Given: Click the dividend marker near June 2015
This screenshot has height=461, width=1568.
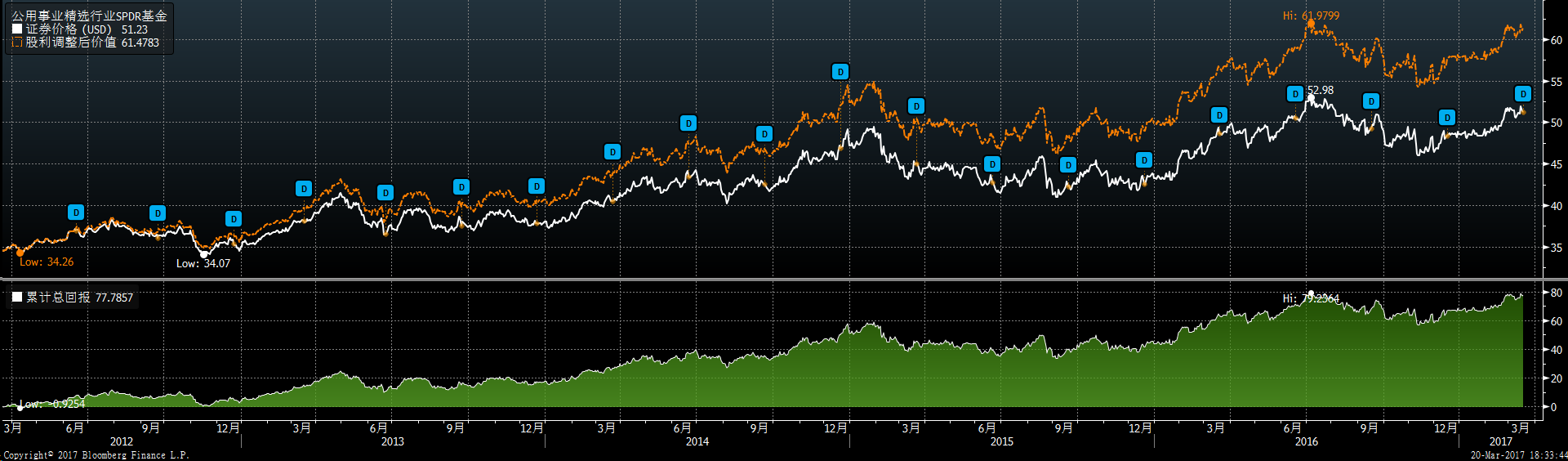Looking at the screenshot, I should [992, 164].
